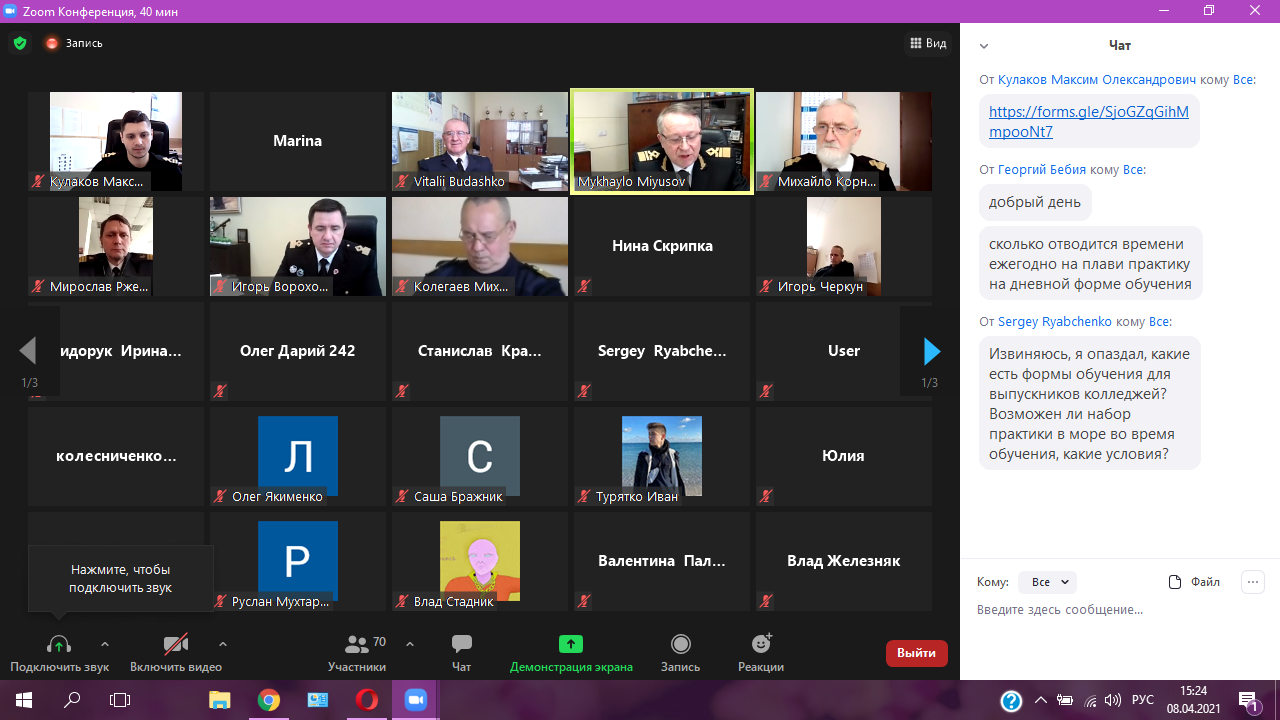Viewport: 1280px width, 720px height.
Task: Go to previous page of video gallery
Action: 28,351
